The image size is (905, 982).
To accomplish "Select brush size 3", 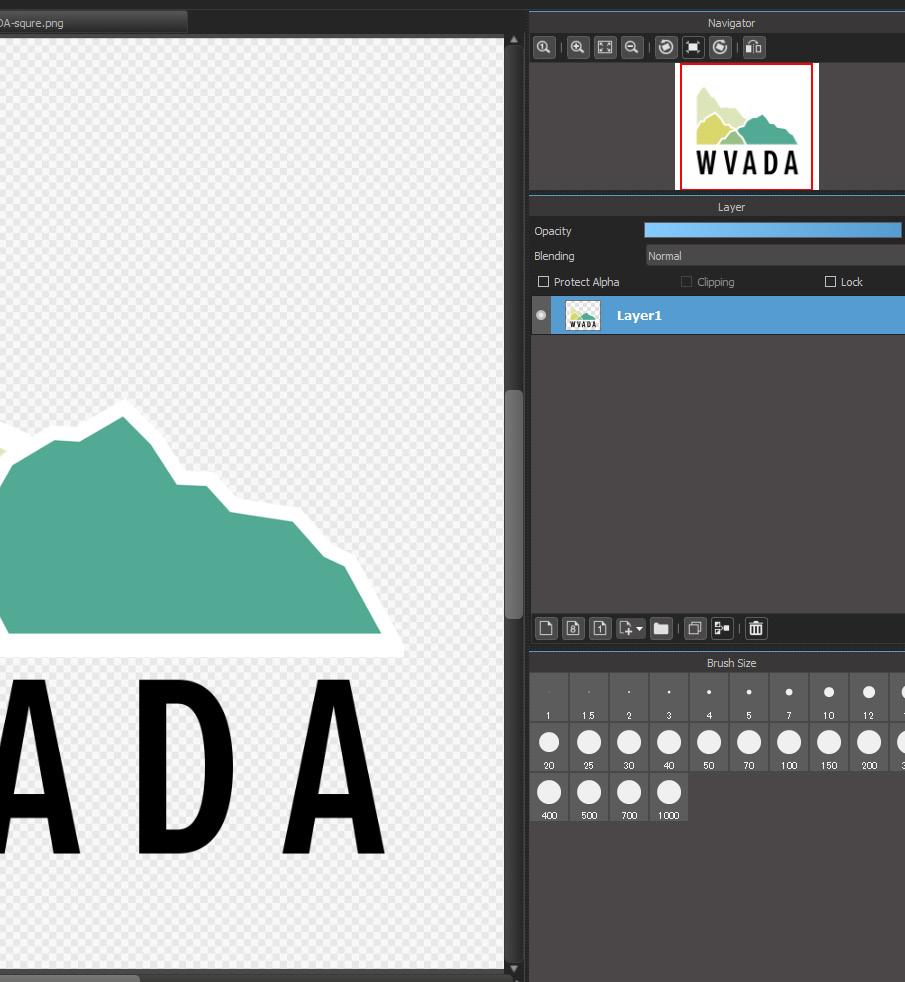I will coord(669,698).
